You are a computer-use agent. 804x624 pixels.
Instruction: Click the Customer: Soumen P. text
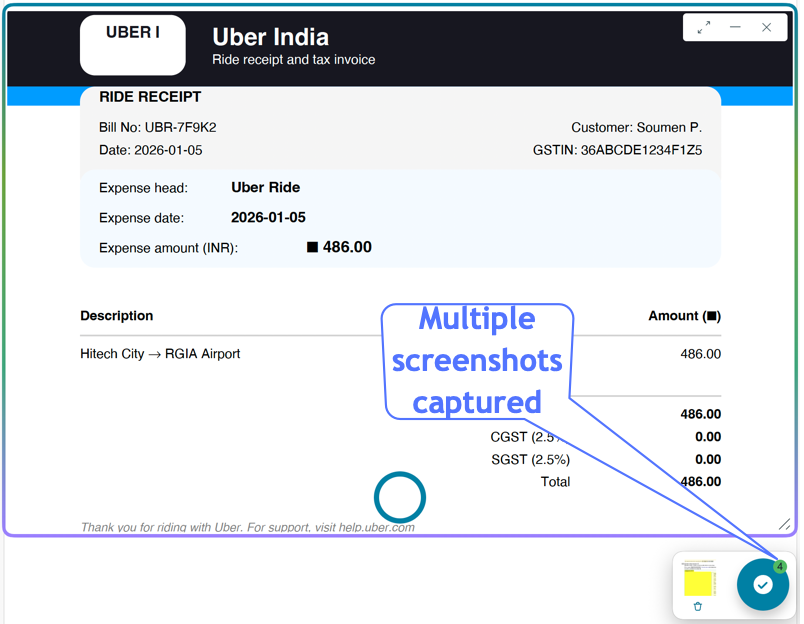tap(636, 127)
